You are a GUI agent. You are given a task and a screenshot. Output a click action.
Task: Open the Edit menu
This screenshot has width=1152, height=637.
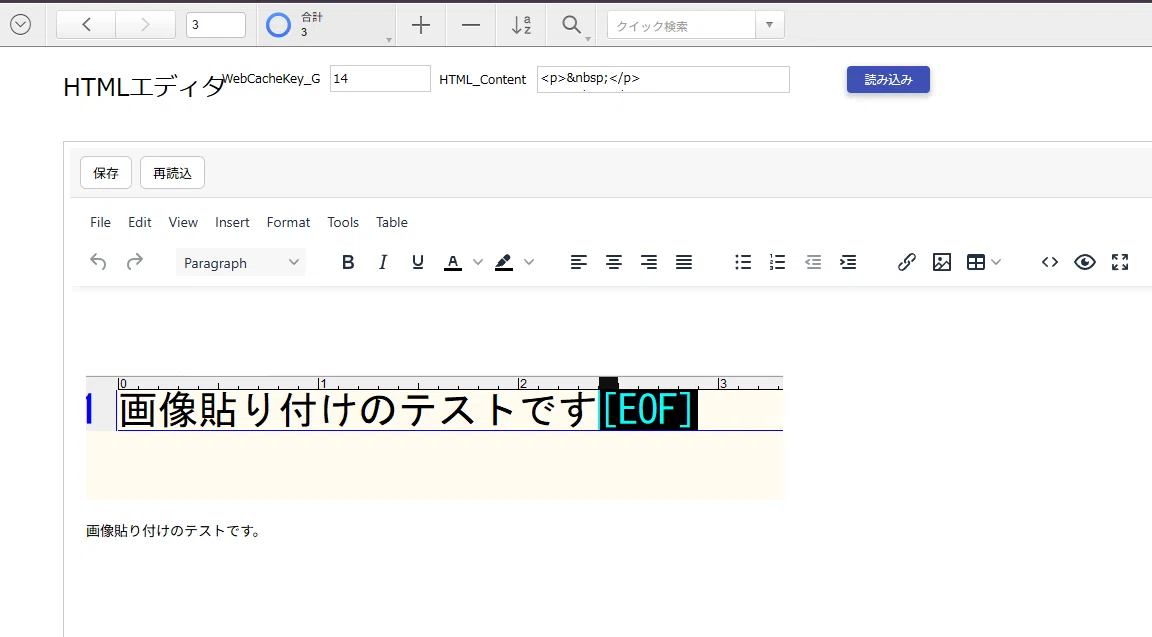coord(140,222)
